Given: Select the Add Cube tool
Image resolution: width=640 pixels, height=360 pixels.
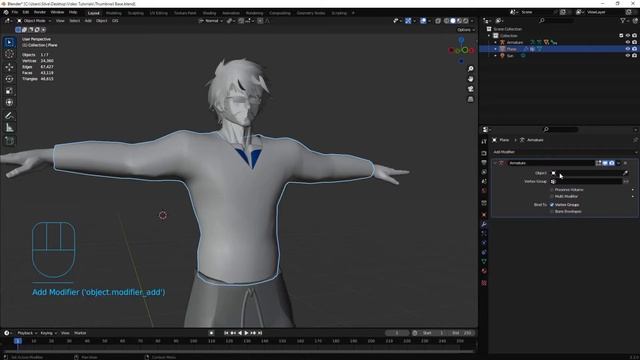Looking at the screenshot, I should click(9, 141).
